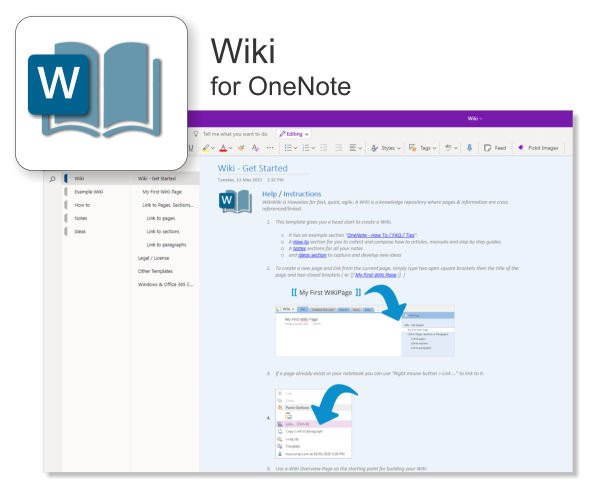
Task: Expand the numbered list style dropdown
Action: pyautogui.click(x=313, y=148)
